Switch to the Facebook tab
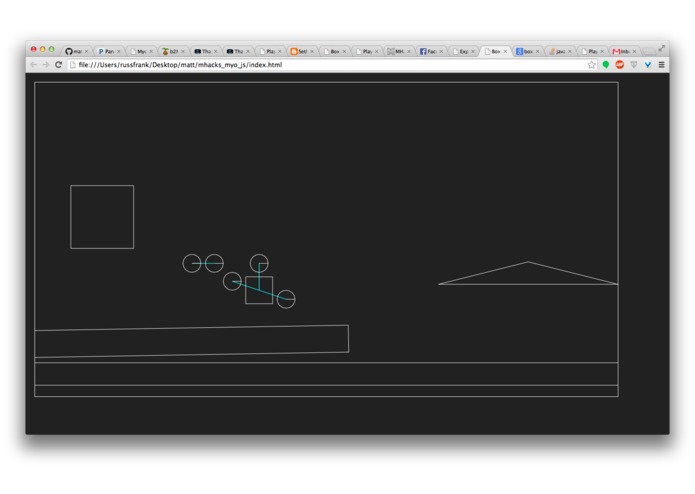Viewport: 695px width, 494px height. [429, 51]
